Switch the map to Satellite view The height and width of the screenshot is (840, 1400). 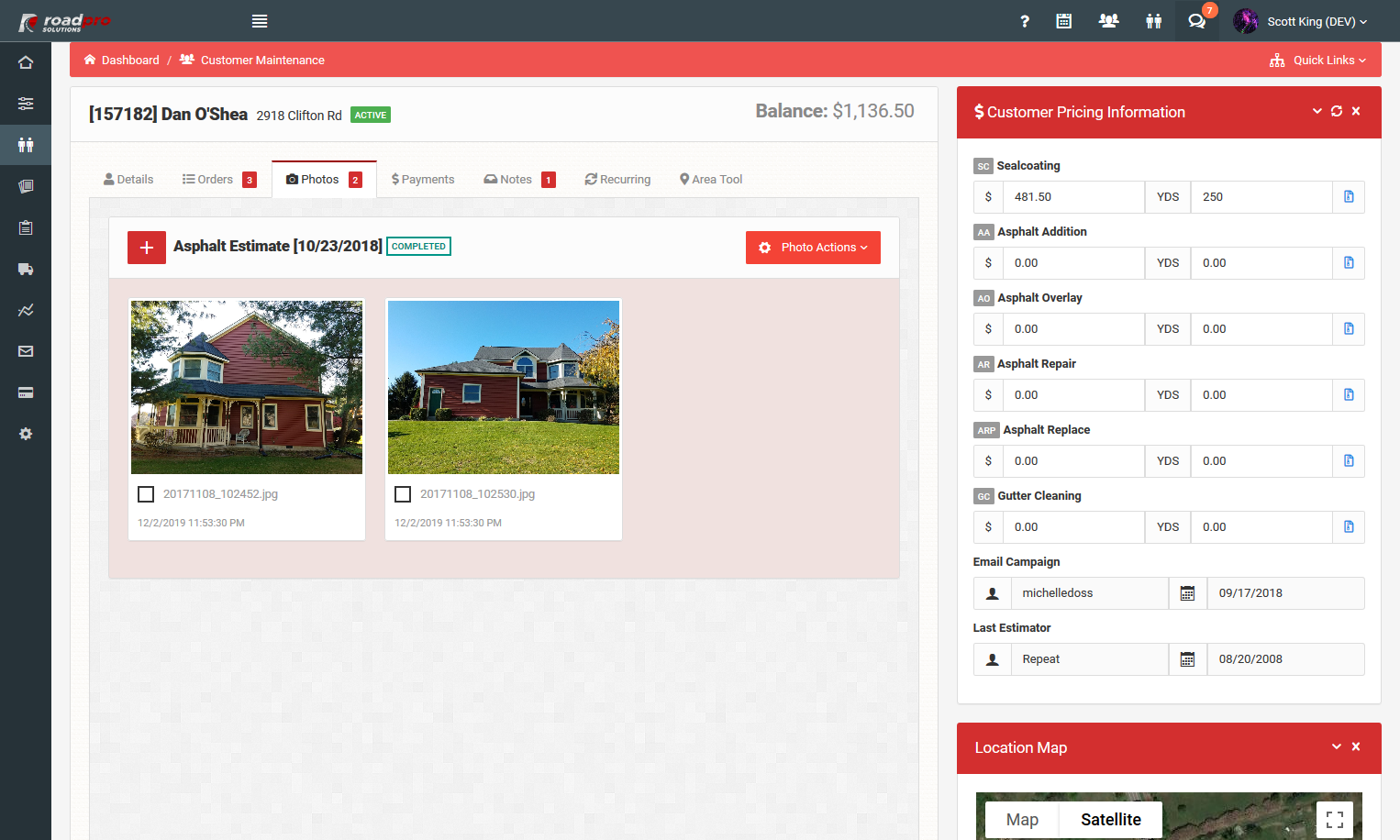pos(1110,819)
